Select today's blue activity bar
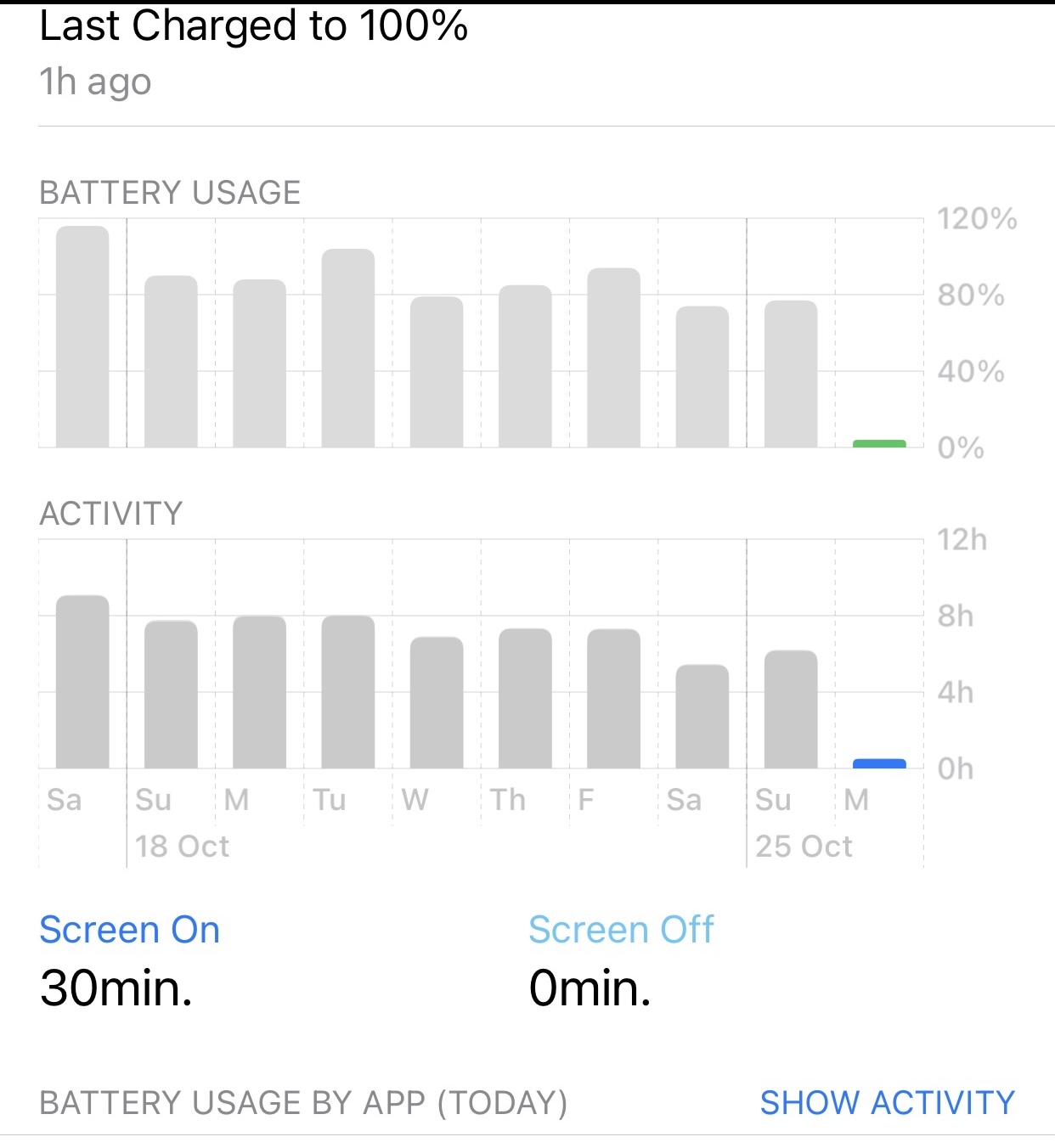Screen dimensions: 1055x1148 [x=879, y=763]
